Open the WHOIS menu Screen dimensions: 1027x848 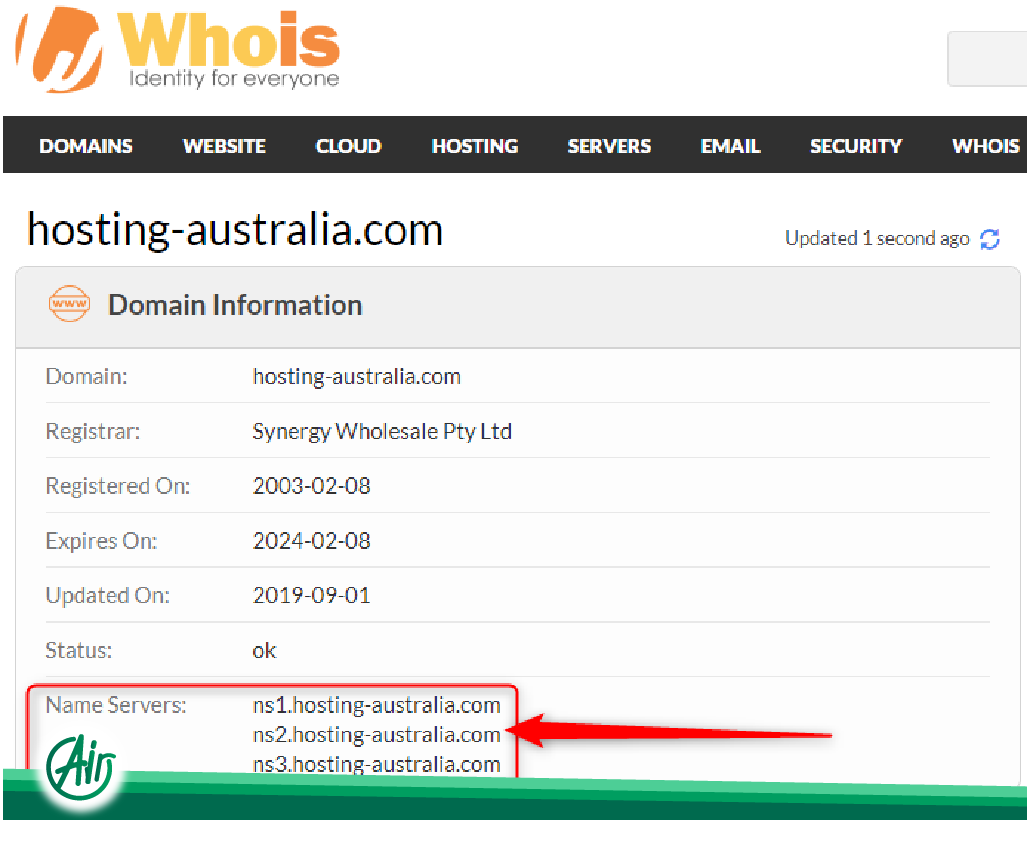click(x=986, y=146)
